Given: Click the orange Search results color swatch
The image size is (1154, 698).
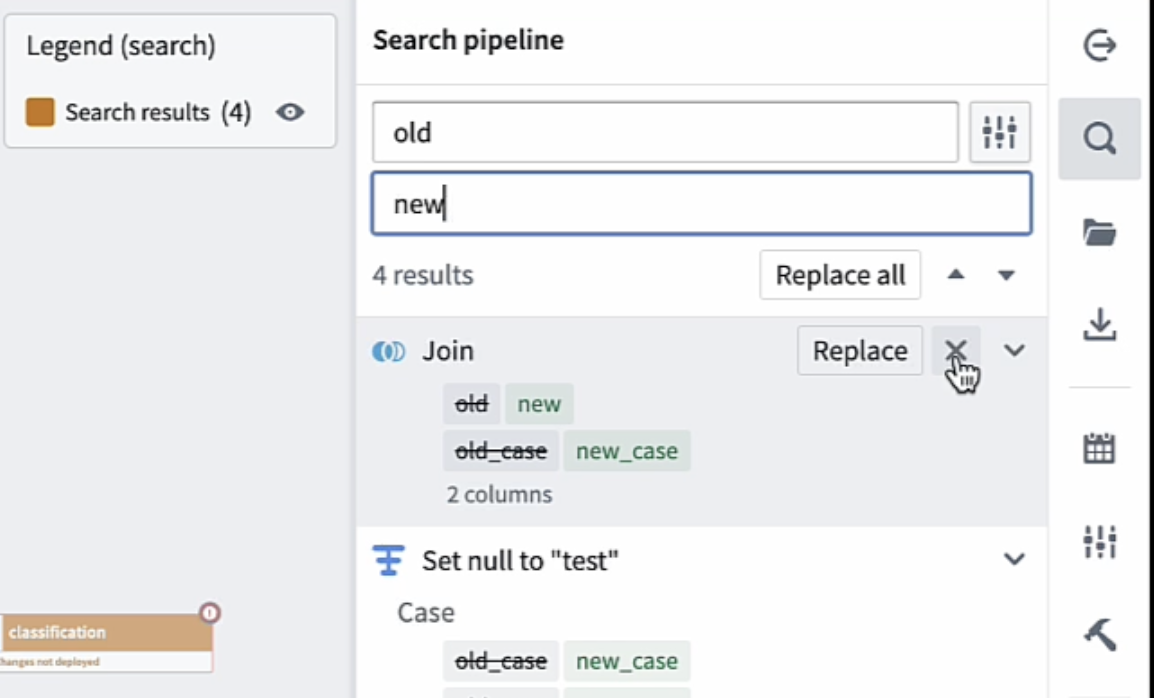Looking at the screenshot, I should point(40,113).
